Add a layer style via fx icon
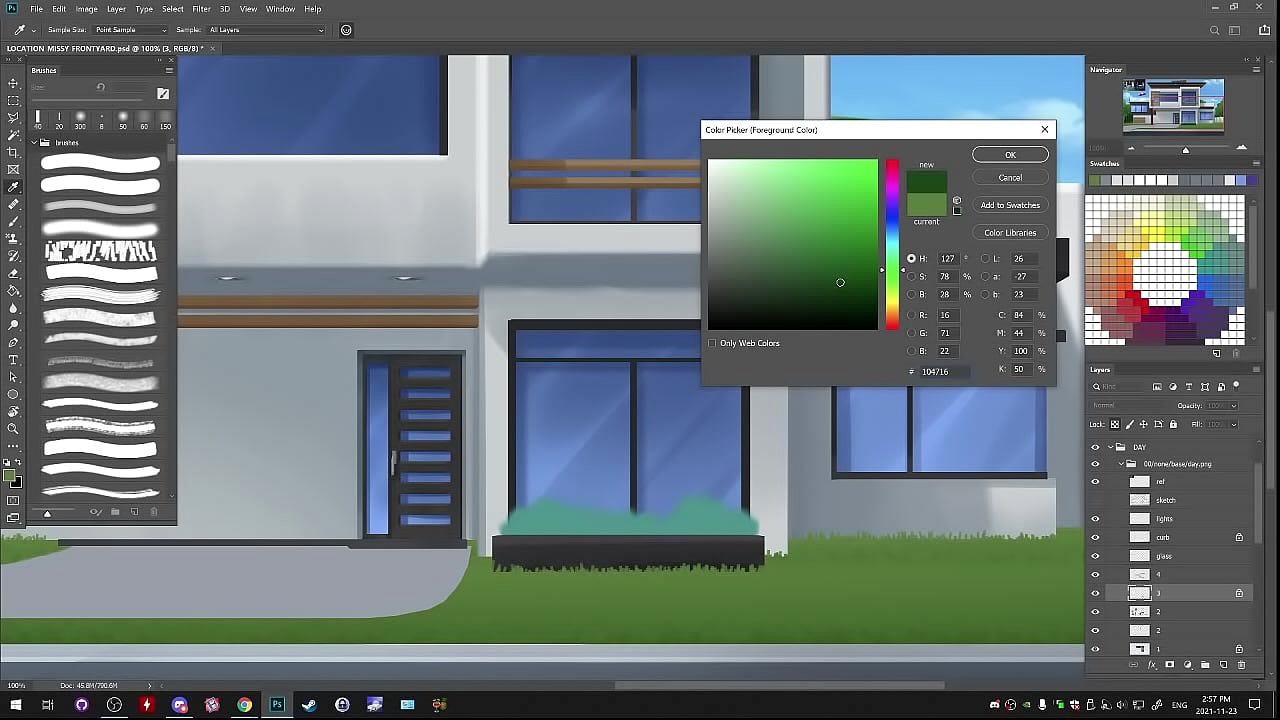The width and height of the screenshot is (1280, 720). coord(1152,665)
